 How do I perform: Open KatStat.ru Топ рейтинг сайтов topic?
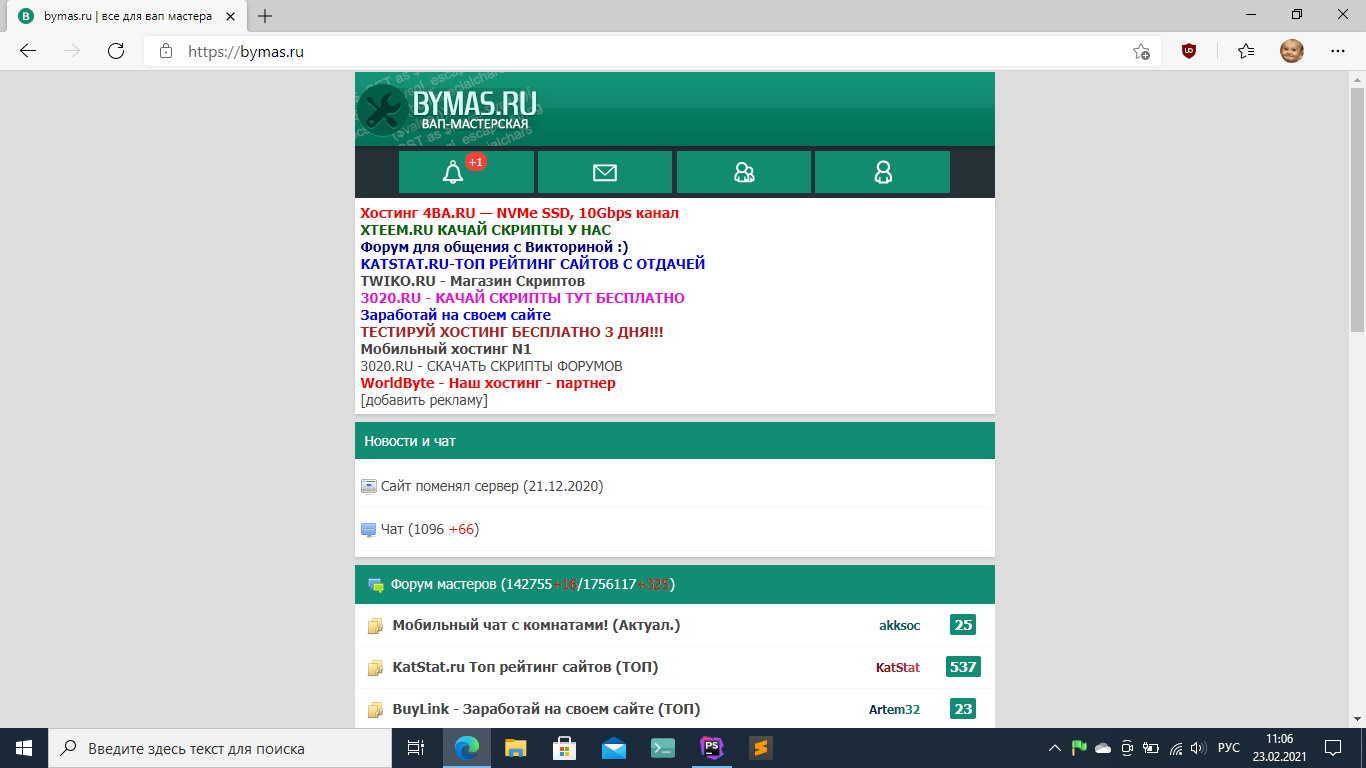tap(524, 667)
